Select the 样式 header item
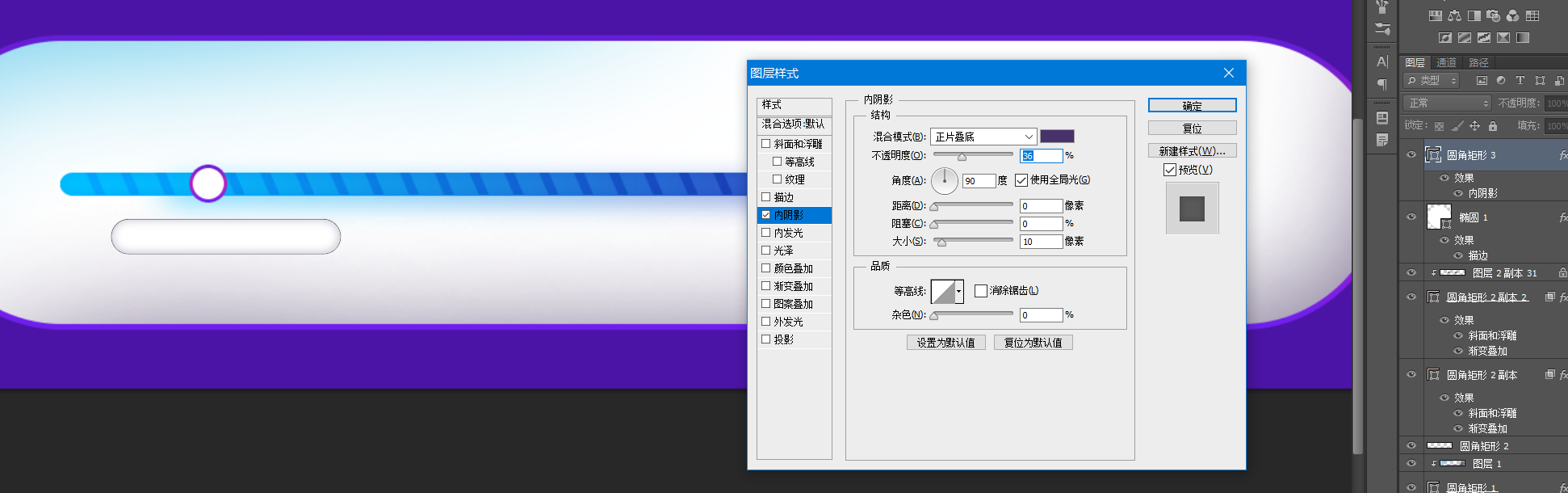1568x493 pixels. 794,105
